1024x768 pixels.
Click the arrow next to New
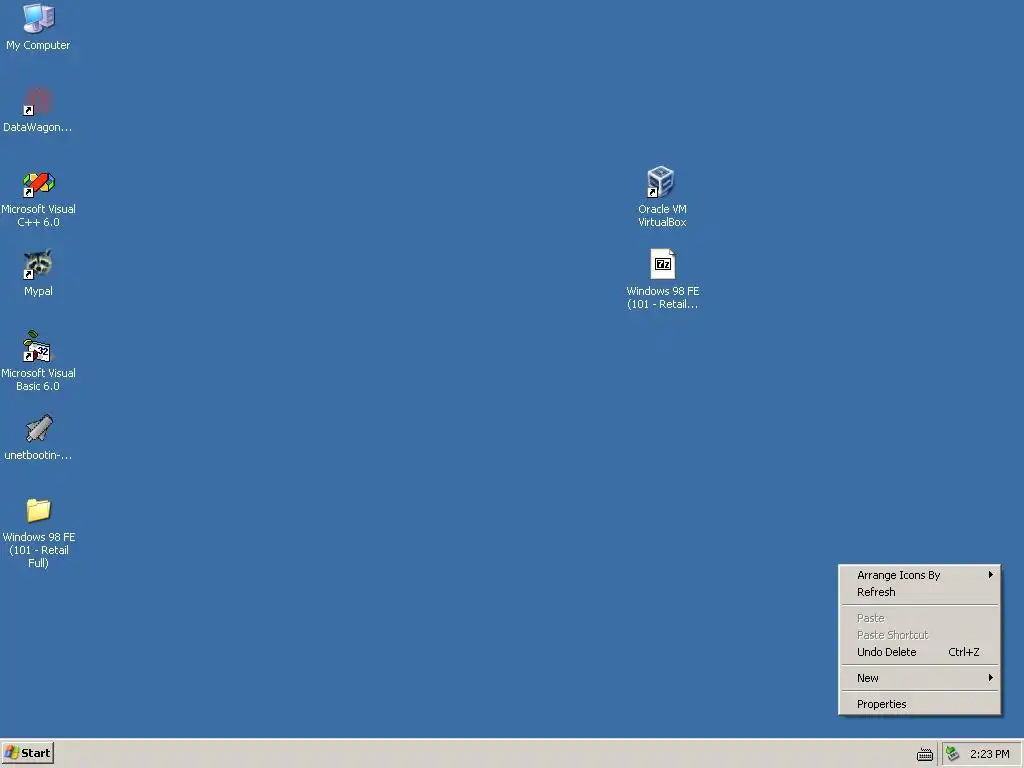click(990, 678)
